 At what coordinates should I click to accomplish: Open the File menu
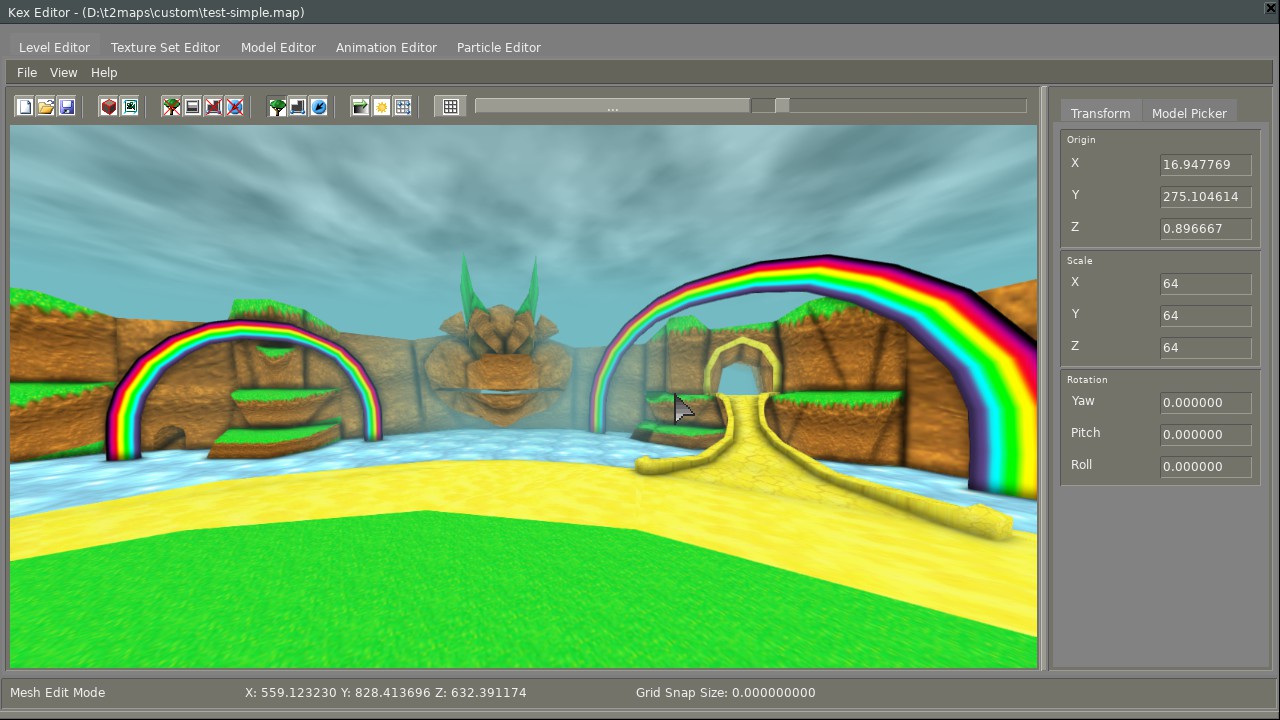pyautogui.click(x=27, y=73)
